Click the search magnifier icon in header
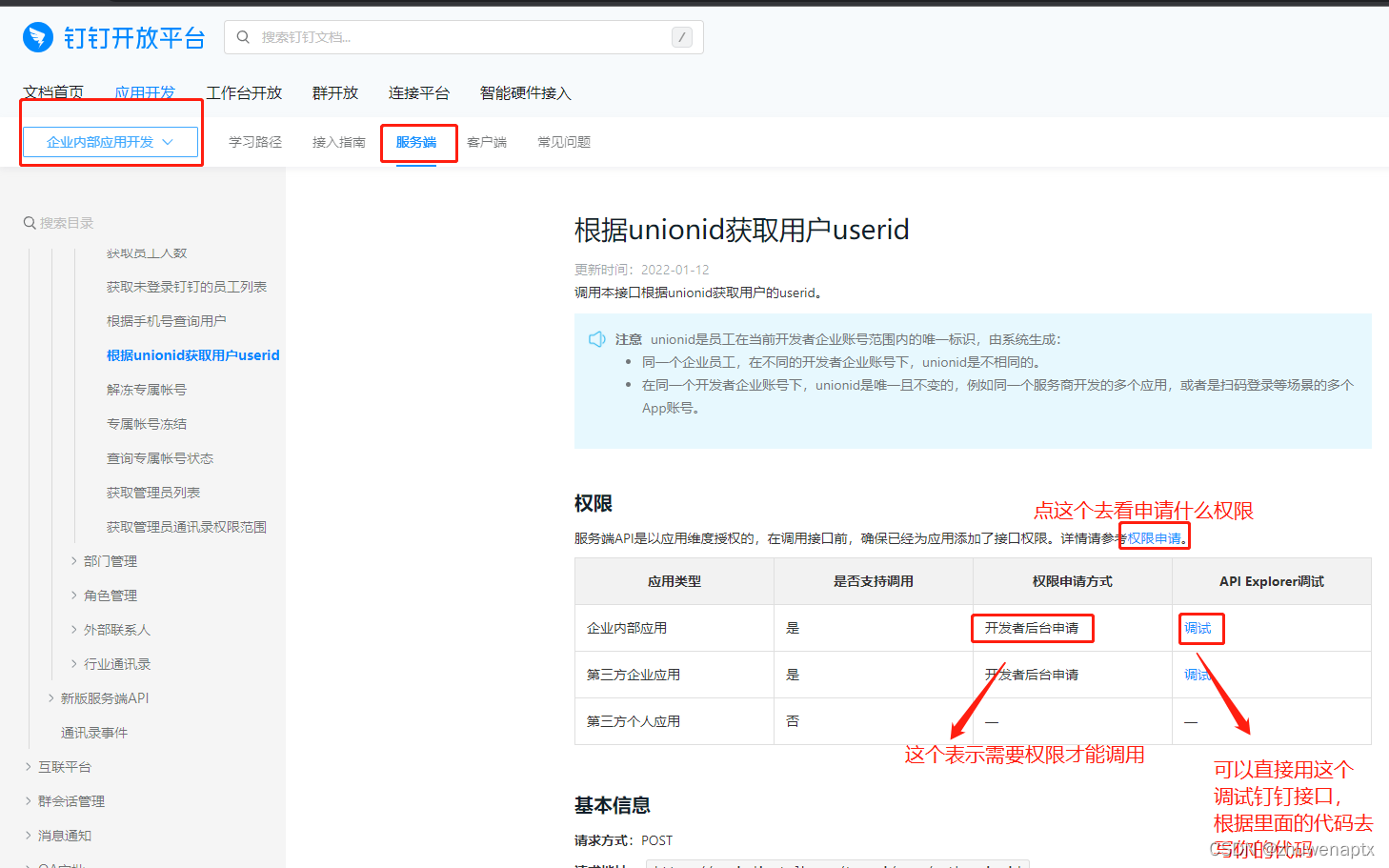This screenshot has width=1389, height=868. 244,37
